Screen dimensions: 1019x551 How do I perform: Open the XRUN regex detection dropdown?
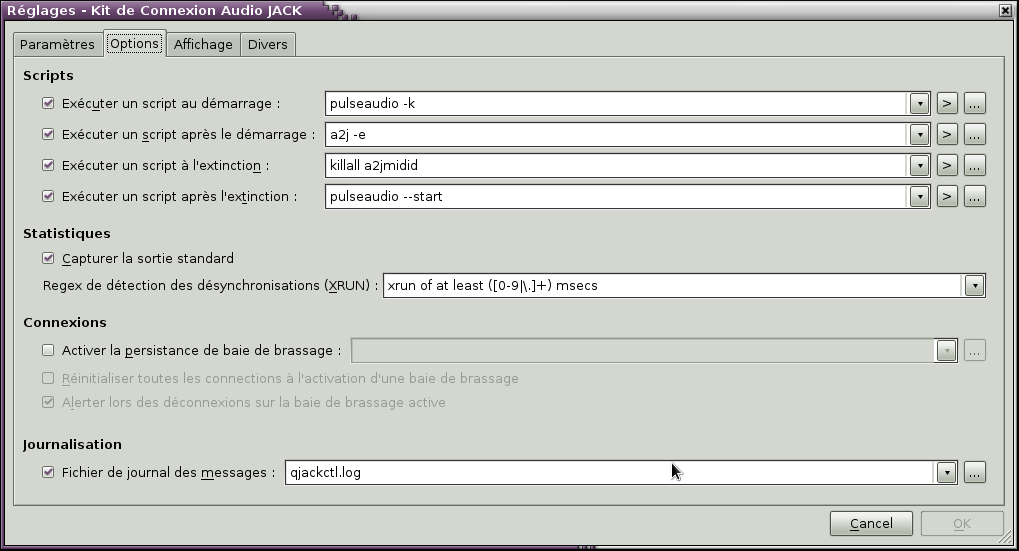(974, 285)
